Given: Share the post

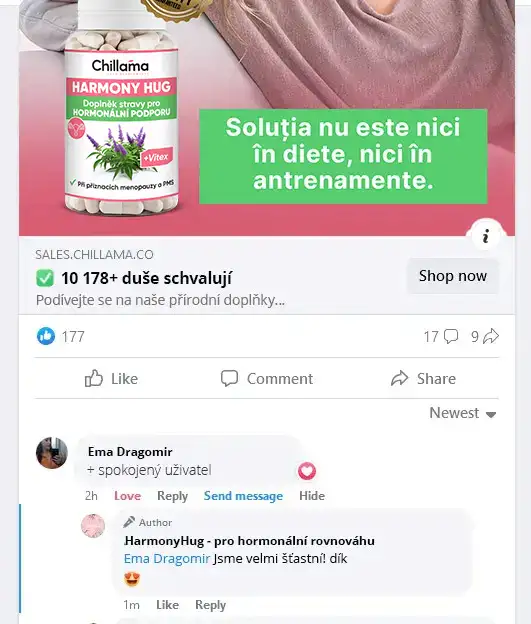Looking at the screenshot, I should [x=423, y=378].
